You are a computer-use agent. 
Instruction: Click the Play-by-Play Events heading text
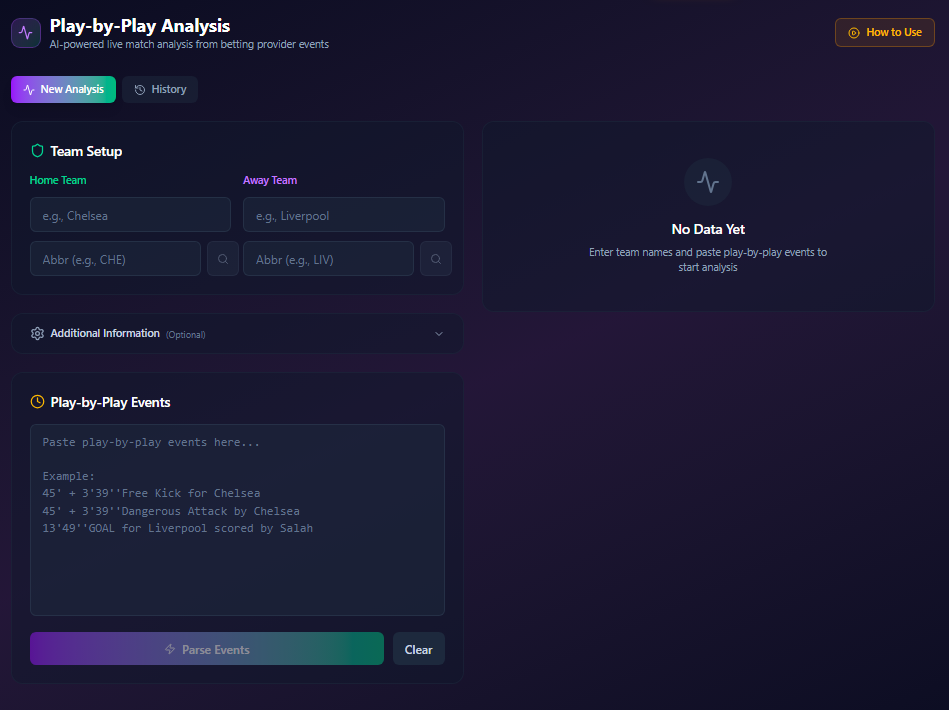(110, 403)
